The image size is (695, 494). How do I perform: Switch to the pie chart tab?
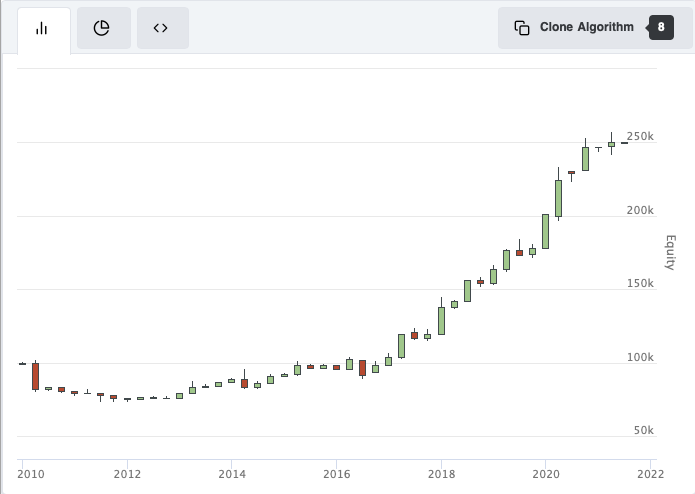[x=102, y=28]
